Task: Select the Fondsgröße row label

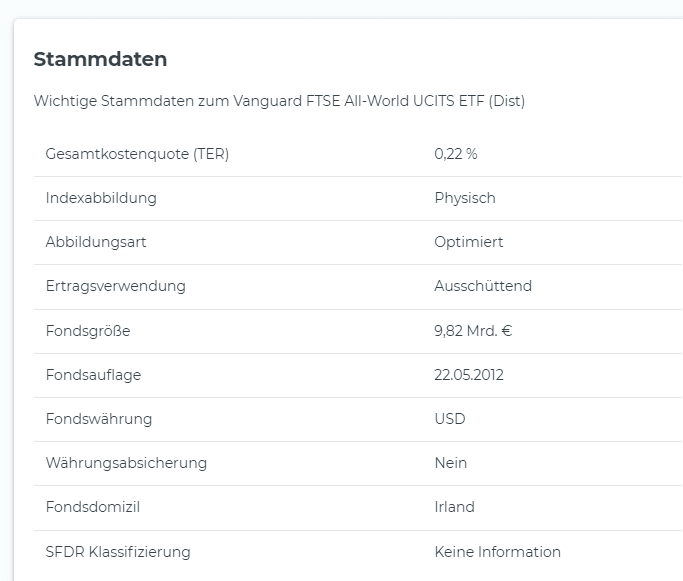Action: point(88,331)
